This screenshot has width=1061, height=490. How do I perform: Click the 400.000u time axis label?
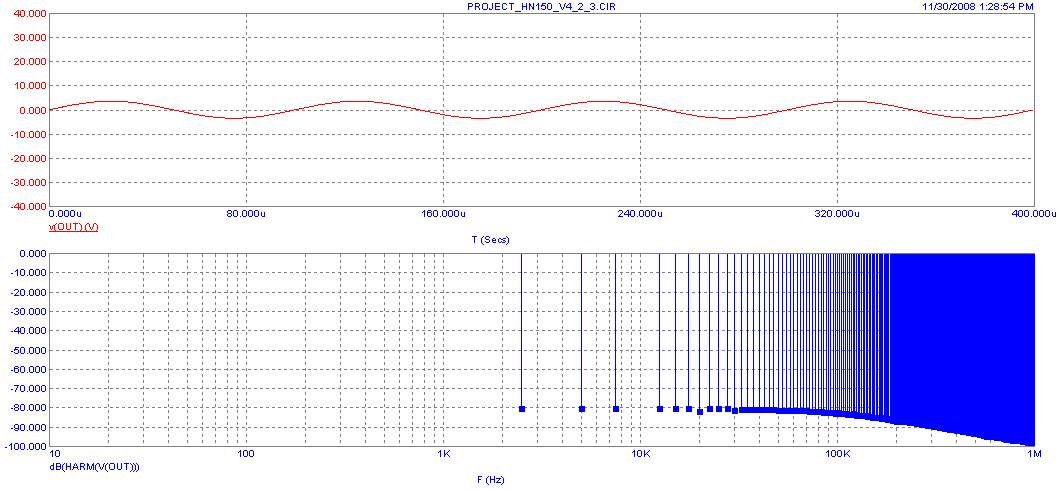click(x=1034, y=214)
